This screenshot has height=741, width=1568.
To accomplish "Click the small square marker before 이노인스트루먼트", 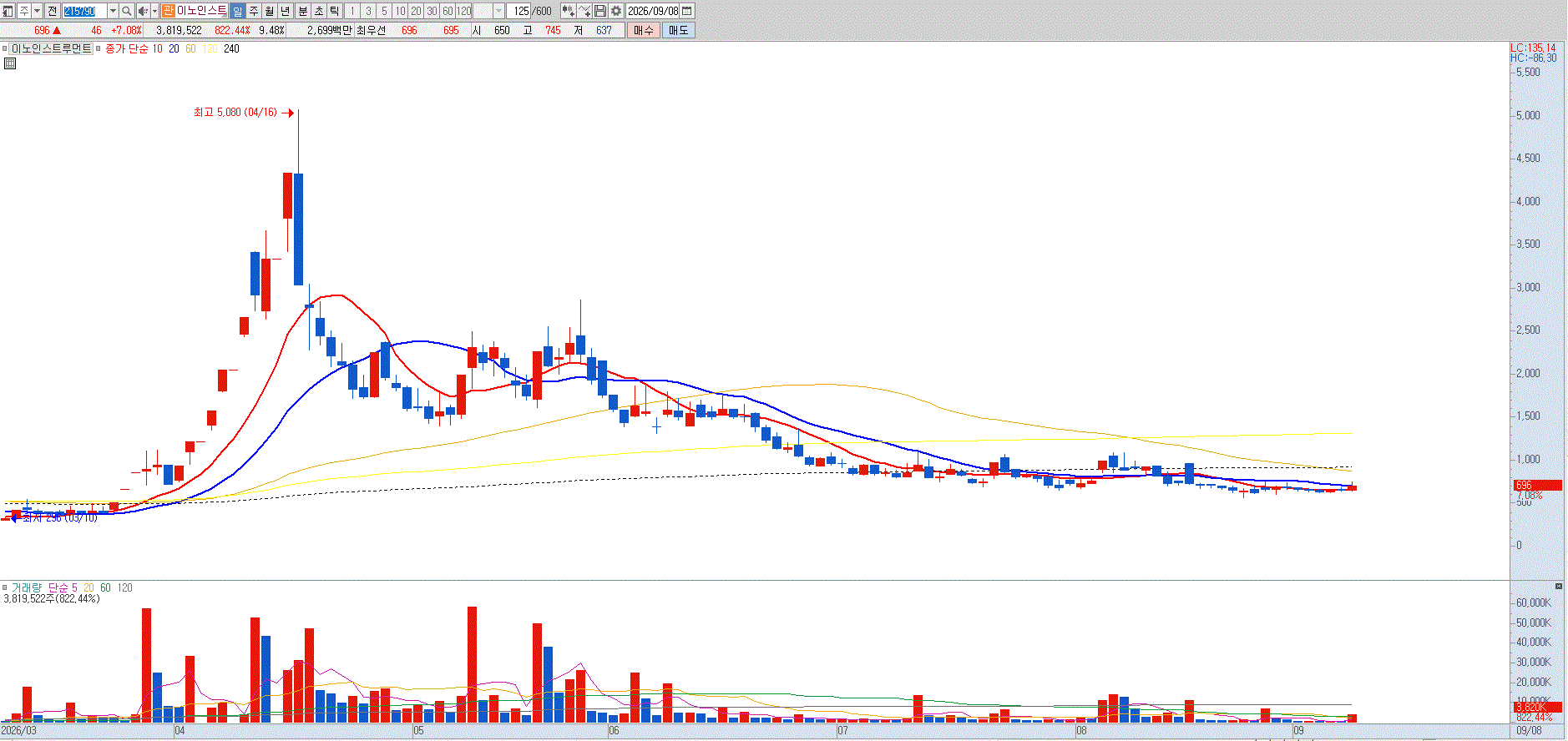I will click(4, 48).
